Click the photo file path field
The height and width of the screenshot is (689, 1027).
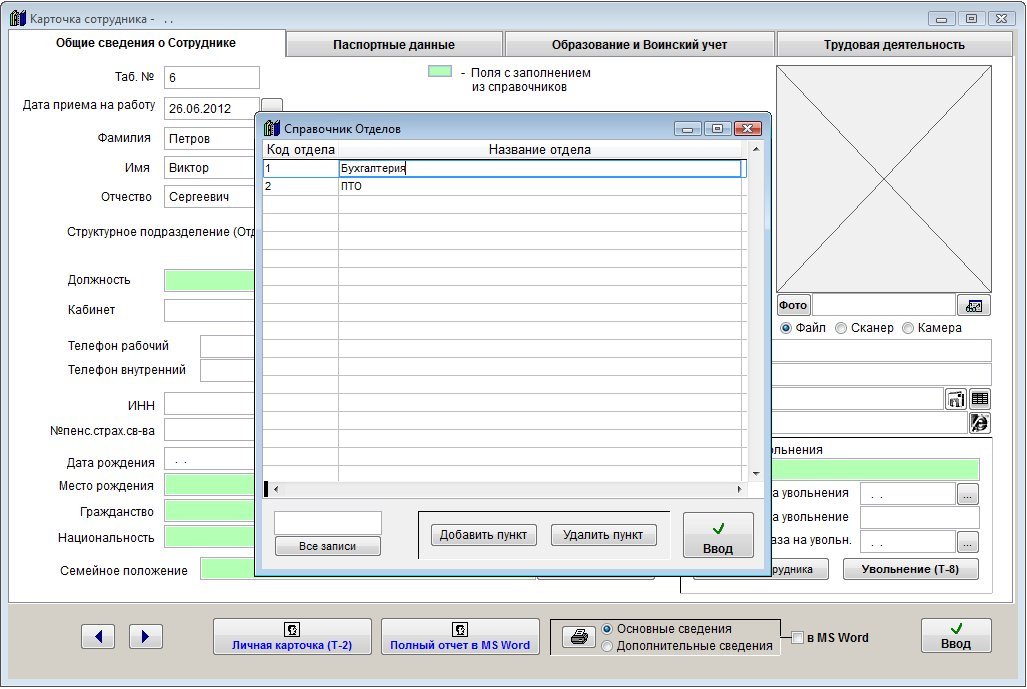click(884, 305)
